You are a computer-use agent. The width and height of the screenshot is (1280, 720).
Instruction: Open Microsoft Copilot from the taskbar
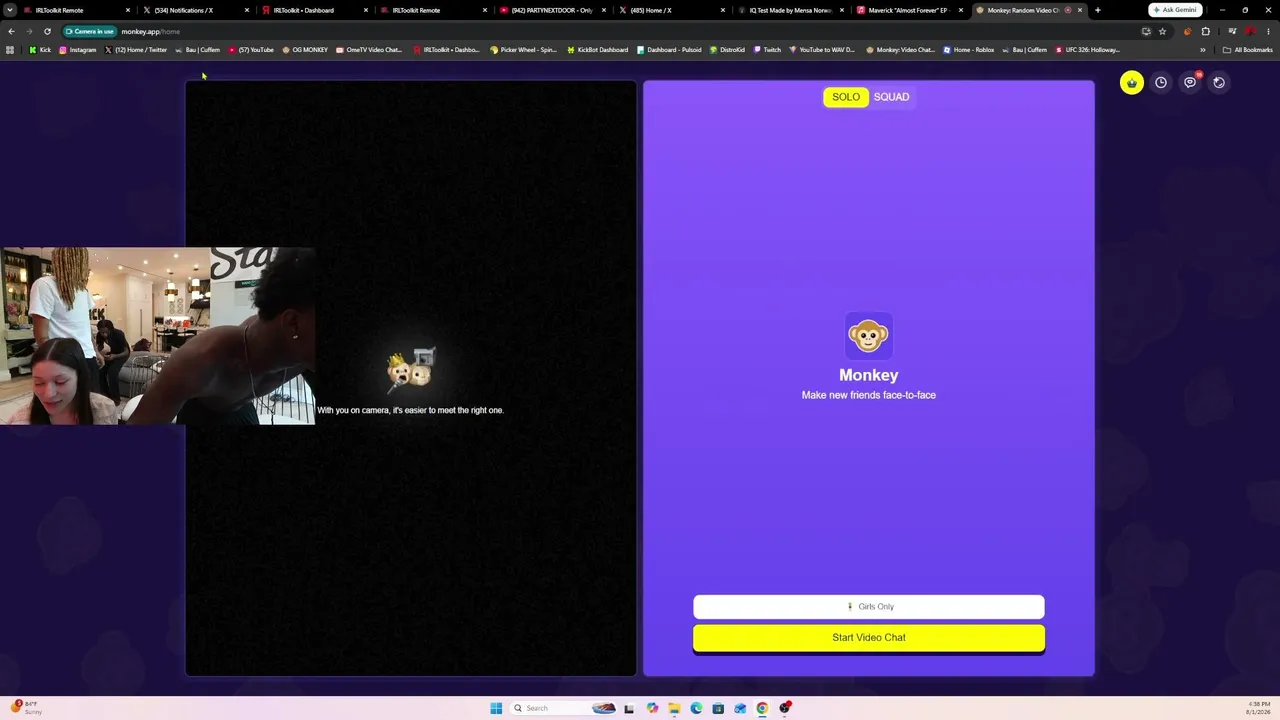pyautogui.click(x=652, y=708)
